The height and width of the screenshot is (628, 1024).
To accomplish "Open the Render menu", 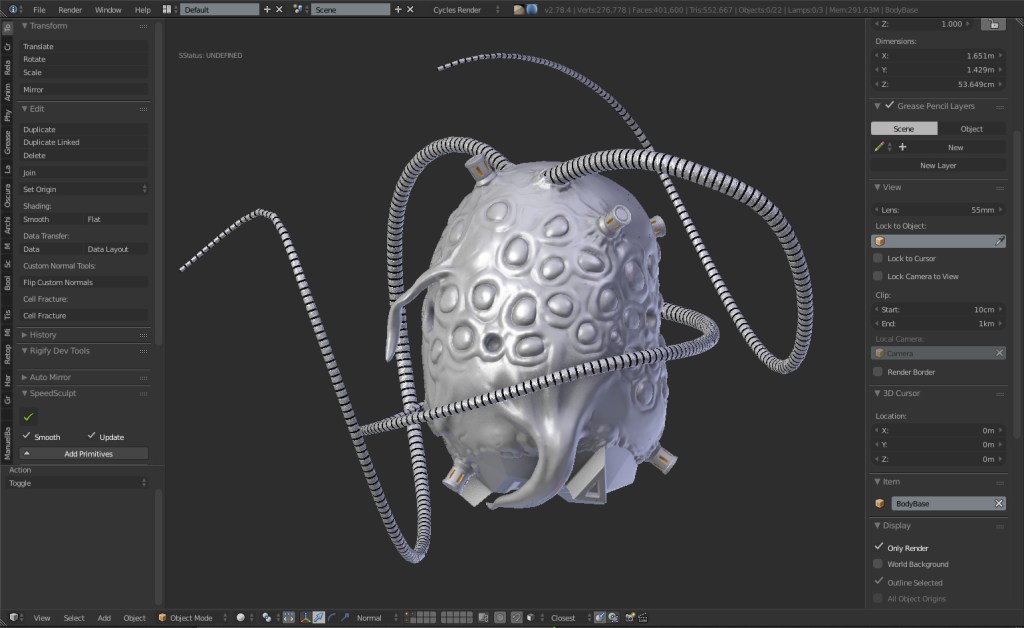I will 70,9.
